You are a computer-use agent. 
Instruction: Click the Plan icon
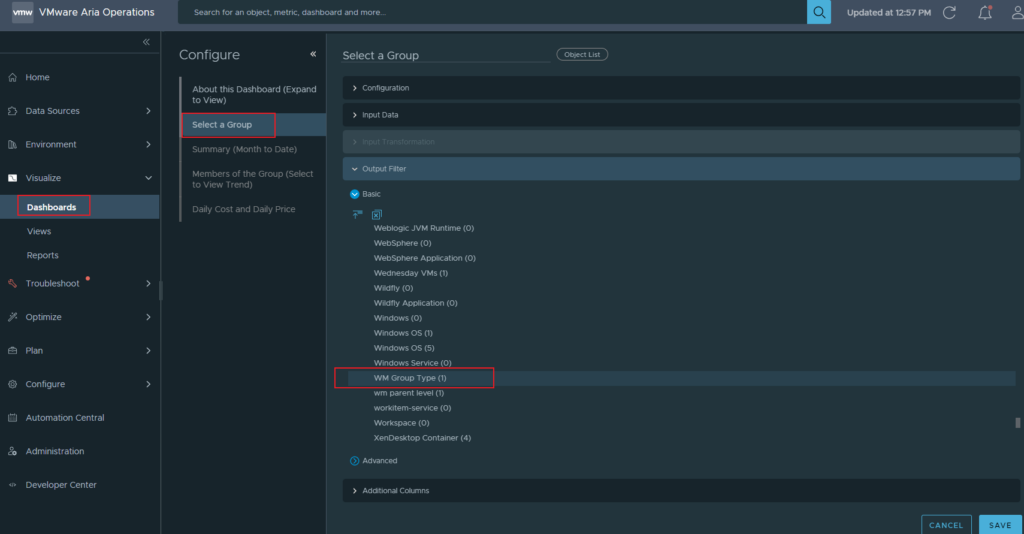pos(12,351)
